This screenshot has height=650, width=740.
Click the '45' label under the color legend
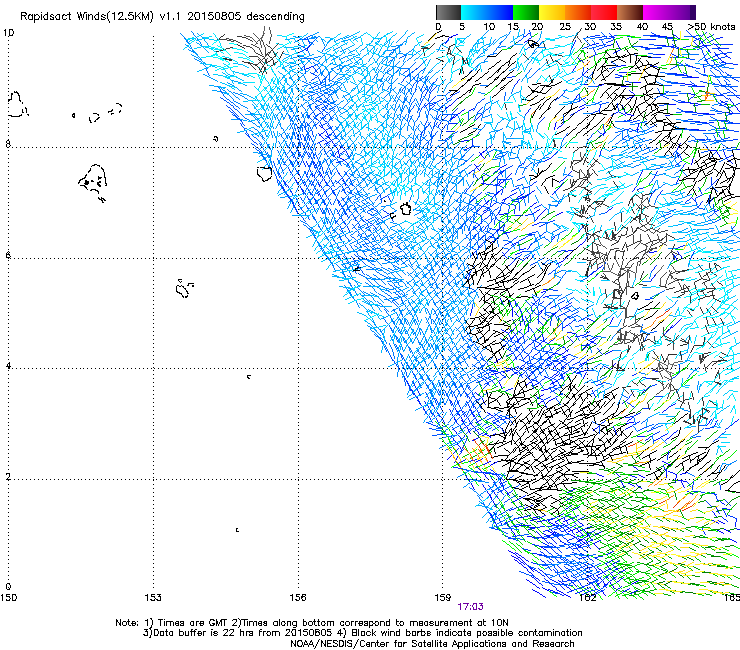coord(667,26)
